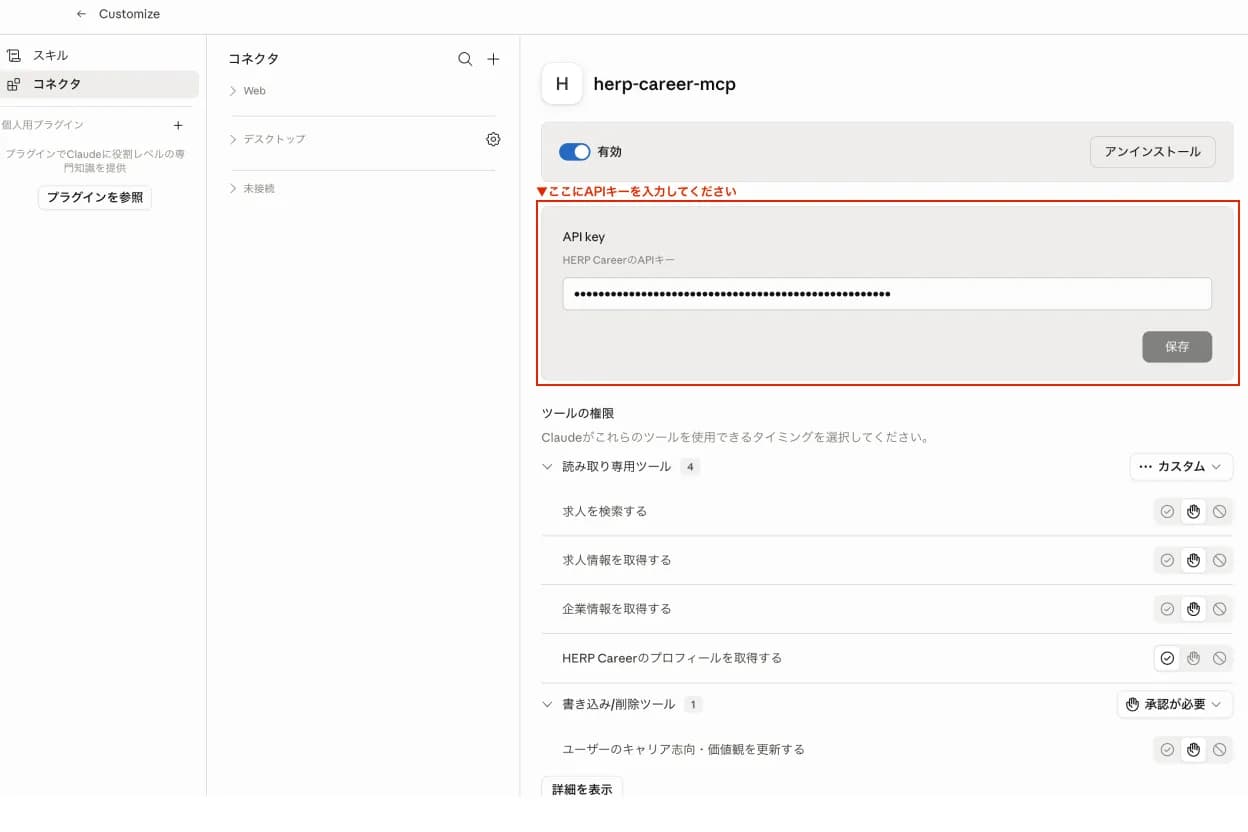This screenshot has height=832, width=1248.
Task: Click the プラグインを参照 button
Action: pyautogui.click(x=95, y=197)
